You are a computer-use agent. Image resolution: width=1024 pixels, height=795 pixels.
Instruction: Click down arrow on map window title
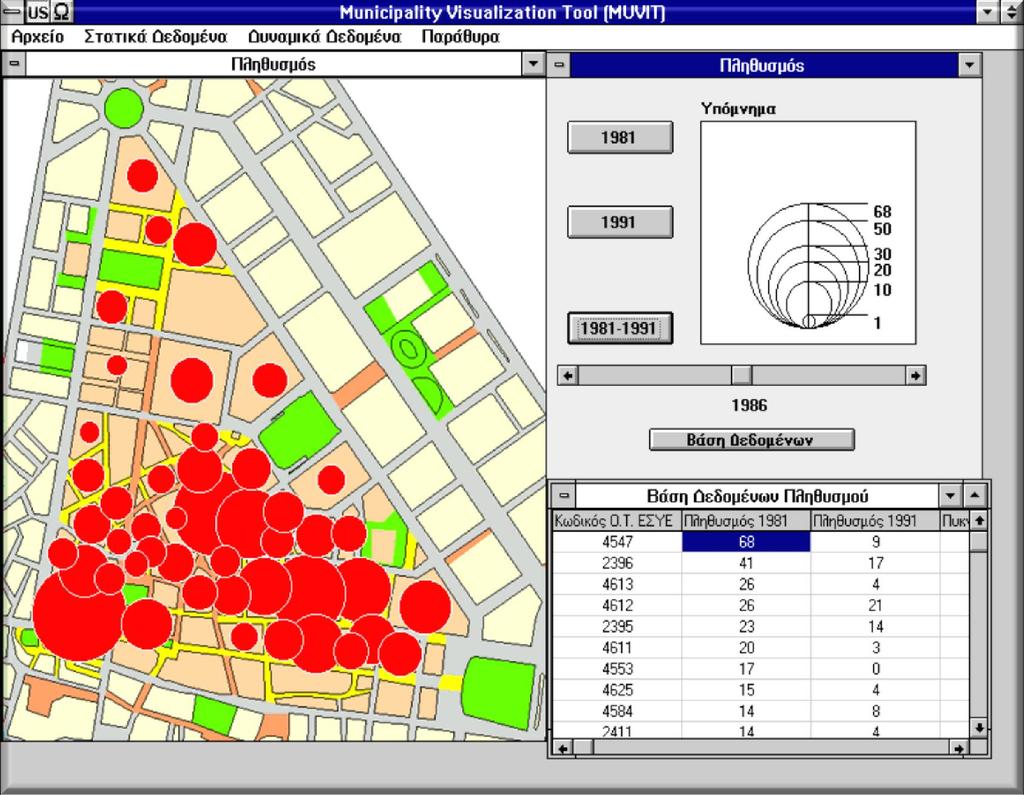pyautogui.click(x=534, y=64)
